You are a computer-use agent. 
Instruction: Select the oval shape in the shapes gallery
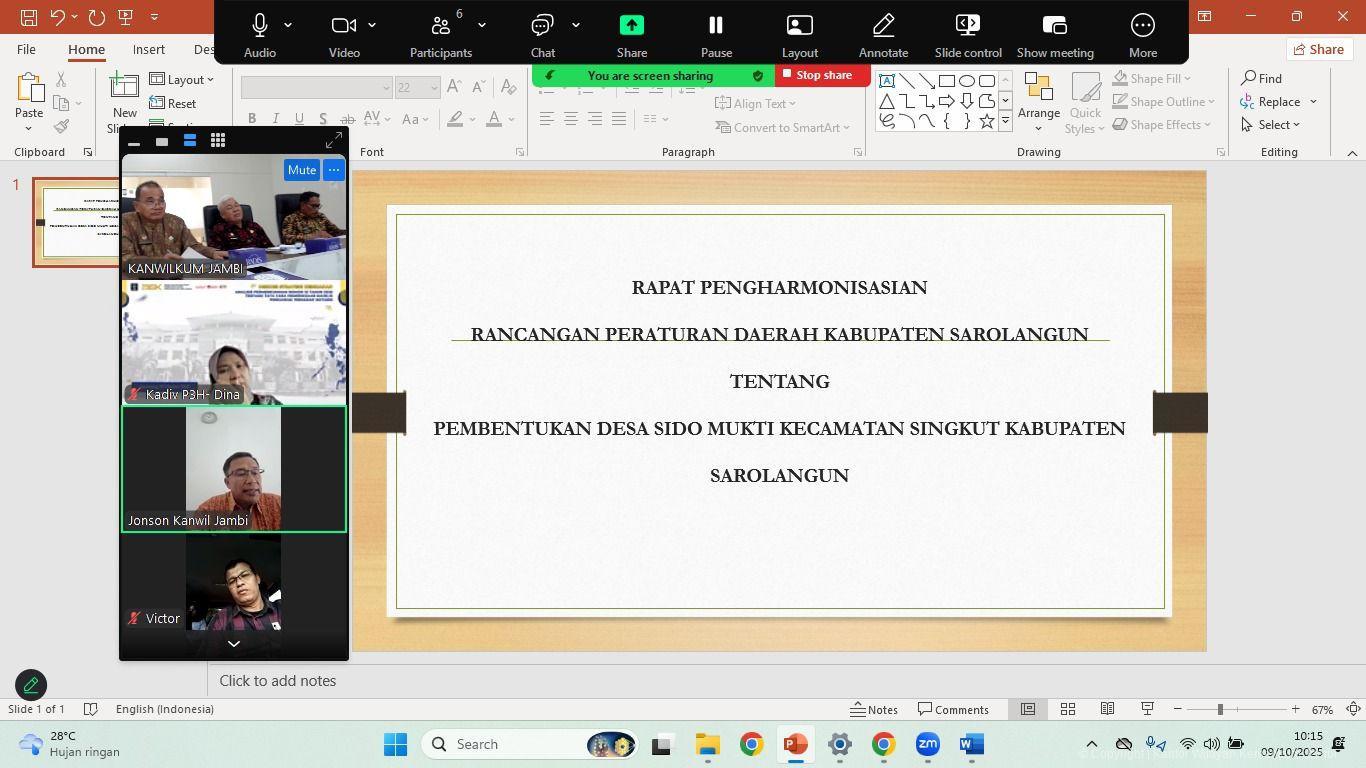point(966,80)
